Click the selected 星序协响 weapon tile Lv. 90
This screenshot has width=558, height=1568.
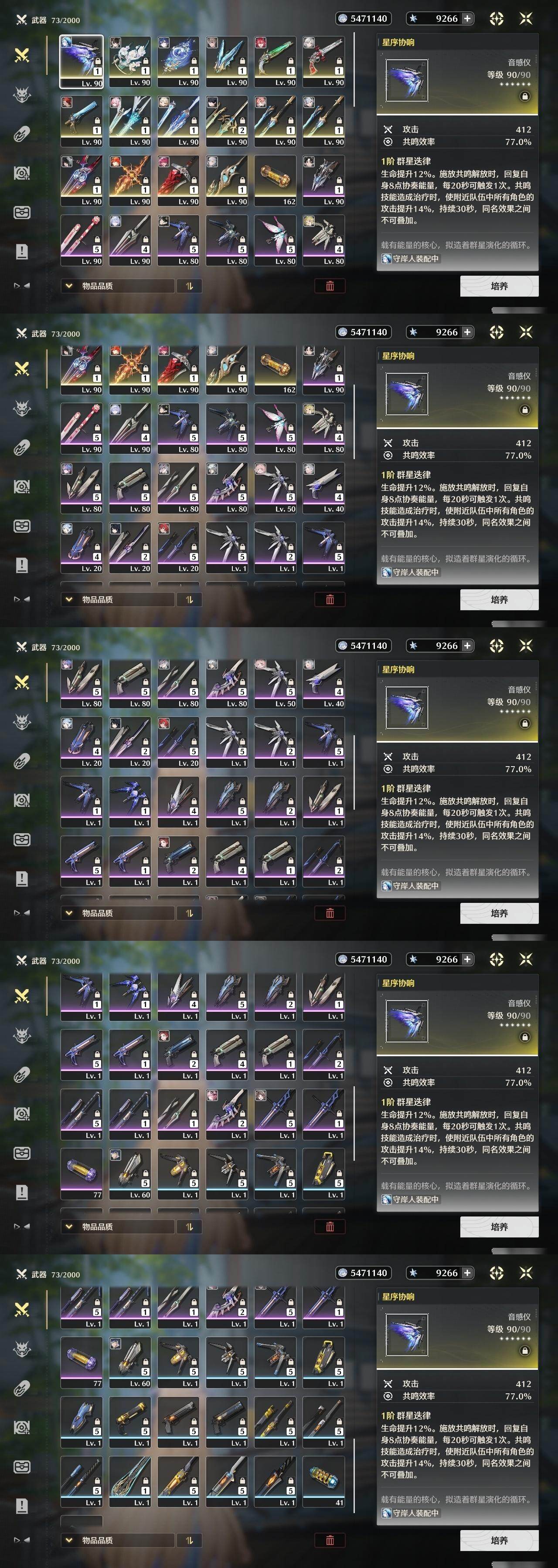[x=81, y=61]
